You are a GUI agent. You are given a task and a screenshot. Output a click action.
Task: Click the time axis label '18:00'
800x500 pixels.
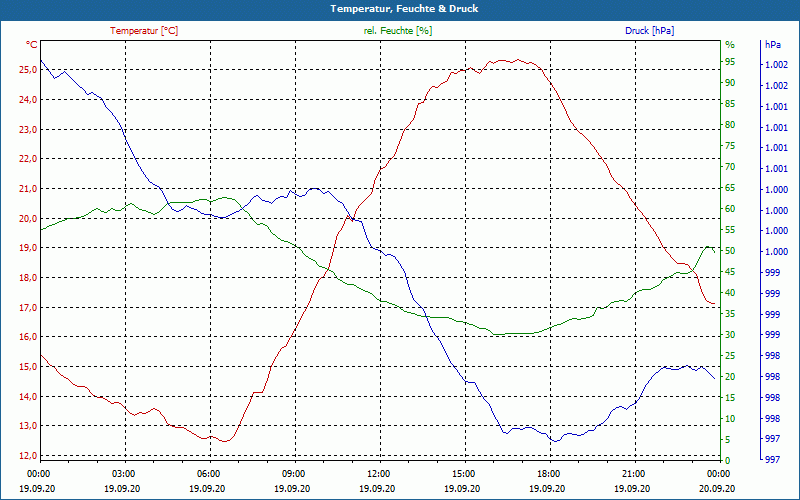(548, 473)
